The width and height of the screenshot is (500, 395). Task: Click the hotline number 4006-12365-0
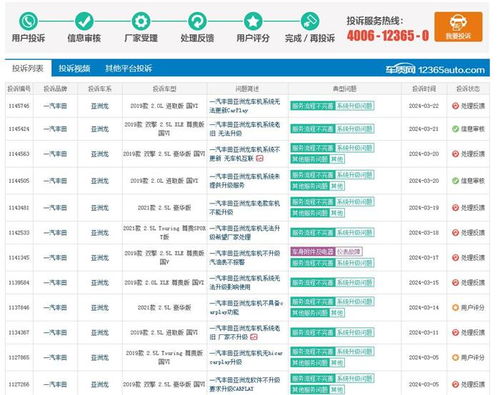point(388,35)
